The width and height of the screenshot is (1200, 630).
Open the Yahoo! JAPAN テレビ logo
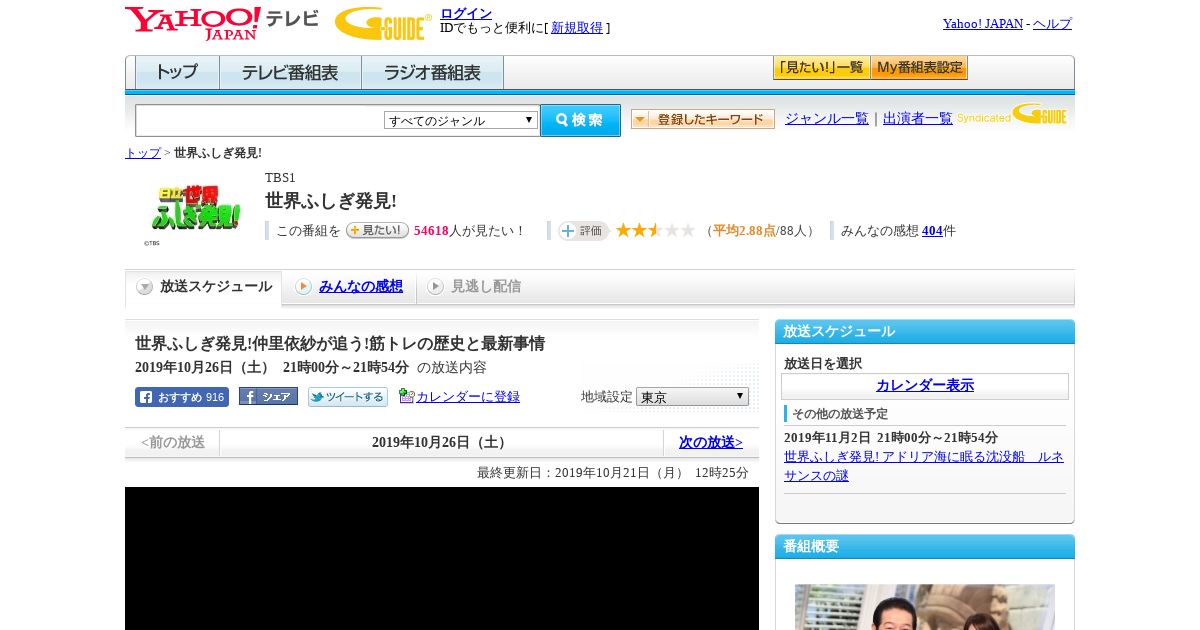[222, 23]
